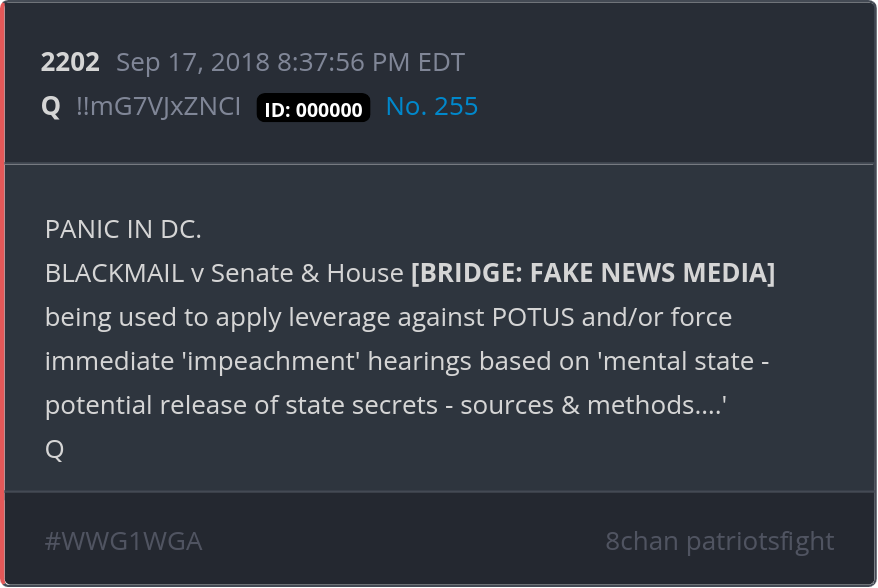The image size is (878, 588).
Task: Click the ID: 000000 badge
Action: pos(314,108)
